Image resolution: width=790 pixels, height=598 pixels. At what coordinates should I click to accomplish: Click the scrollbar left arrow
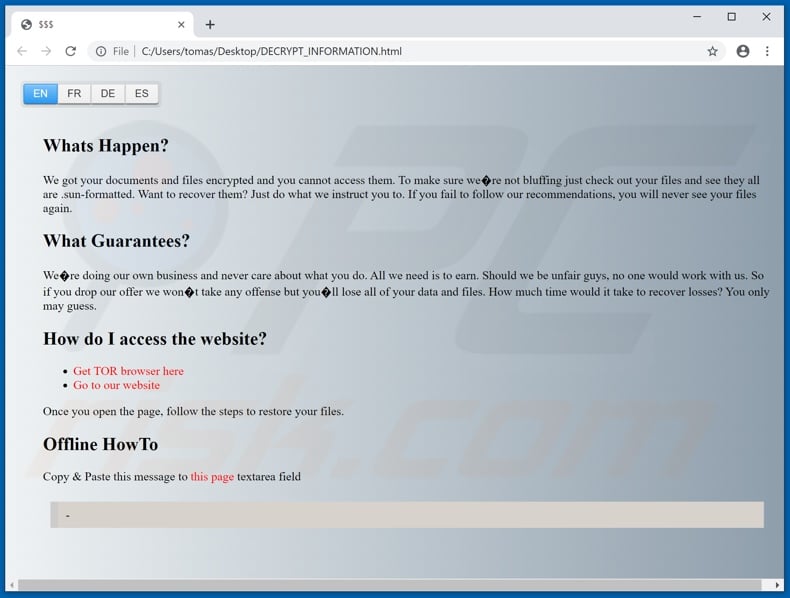[12, 585]
